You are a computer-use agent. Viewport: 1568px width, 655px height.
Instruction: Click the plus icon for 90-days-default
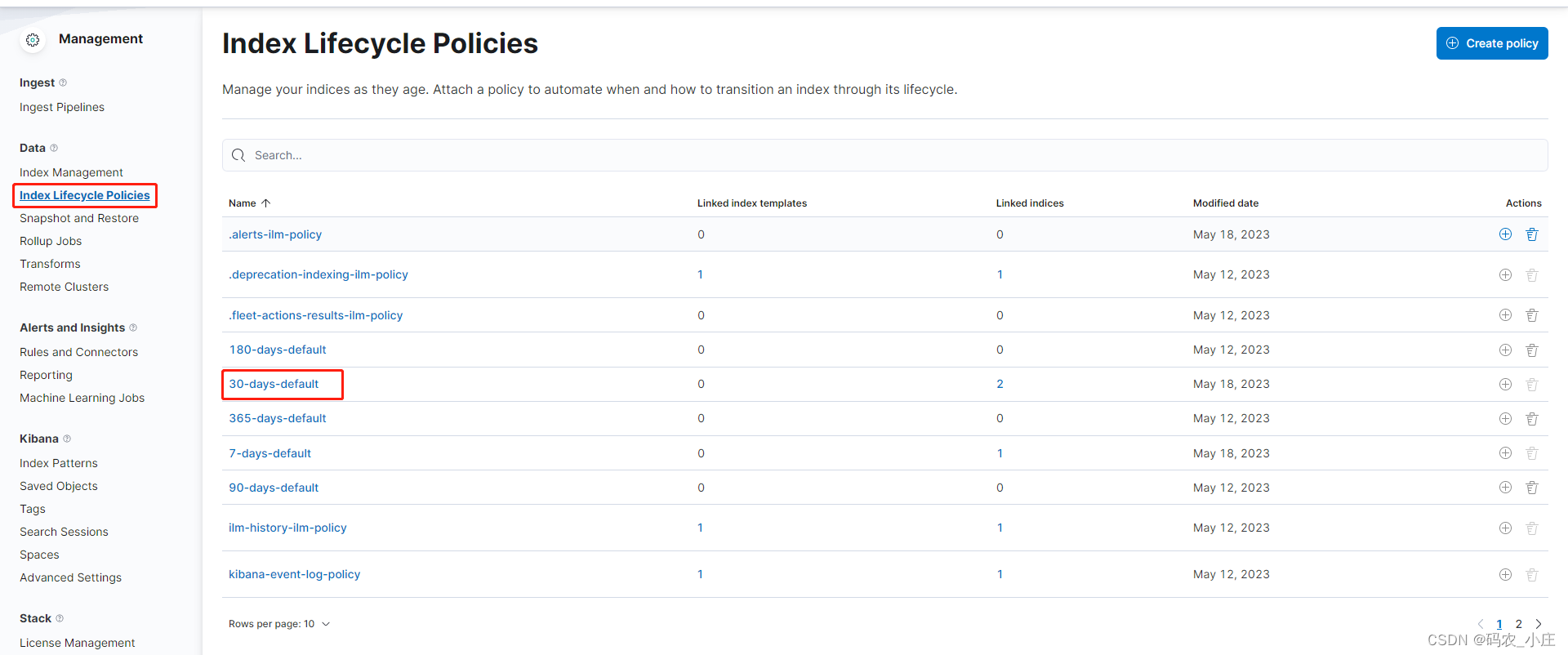pyautogui.click(x=1505, y=488)
